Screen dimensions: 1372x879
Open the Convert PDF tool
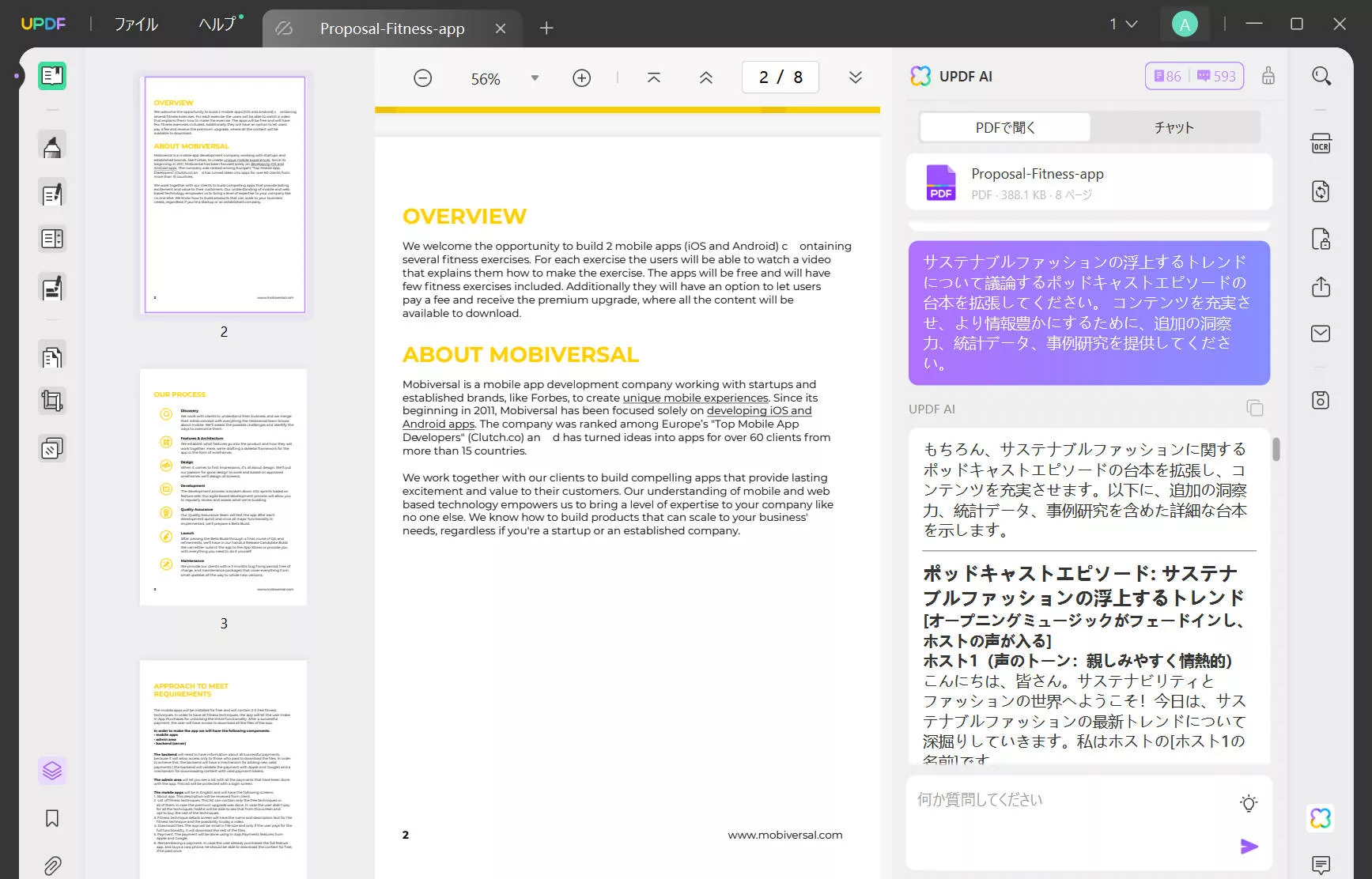tap(1321, 191)
